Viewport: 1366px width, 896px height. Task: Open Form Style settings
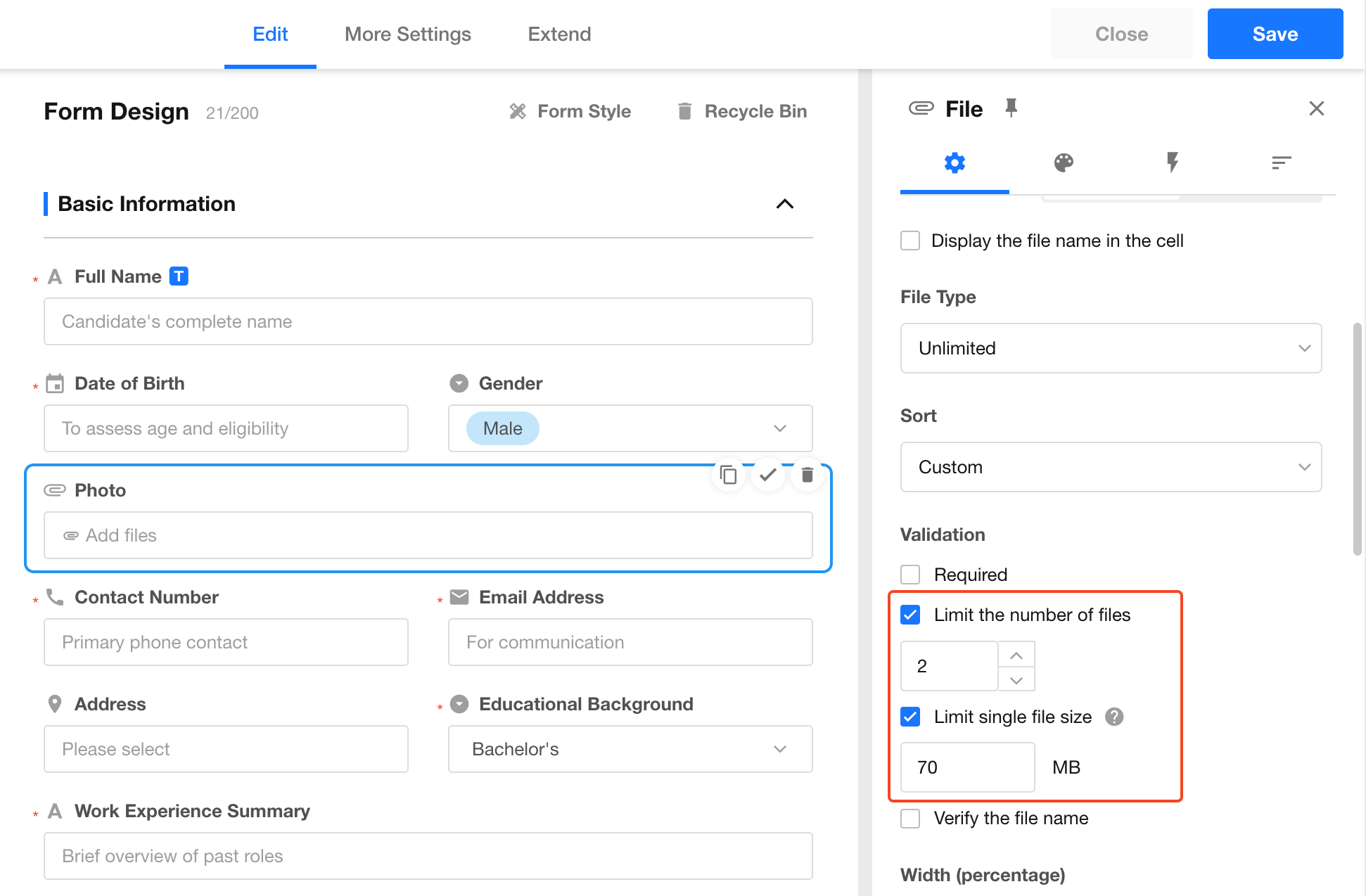tap(570, 111)
